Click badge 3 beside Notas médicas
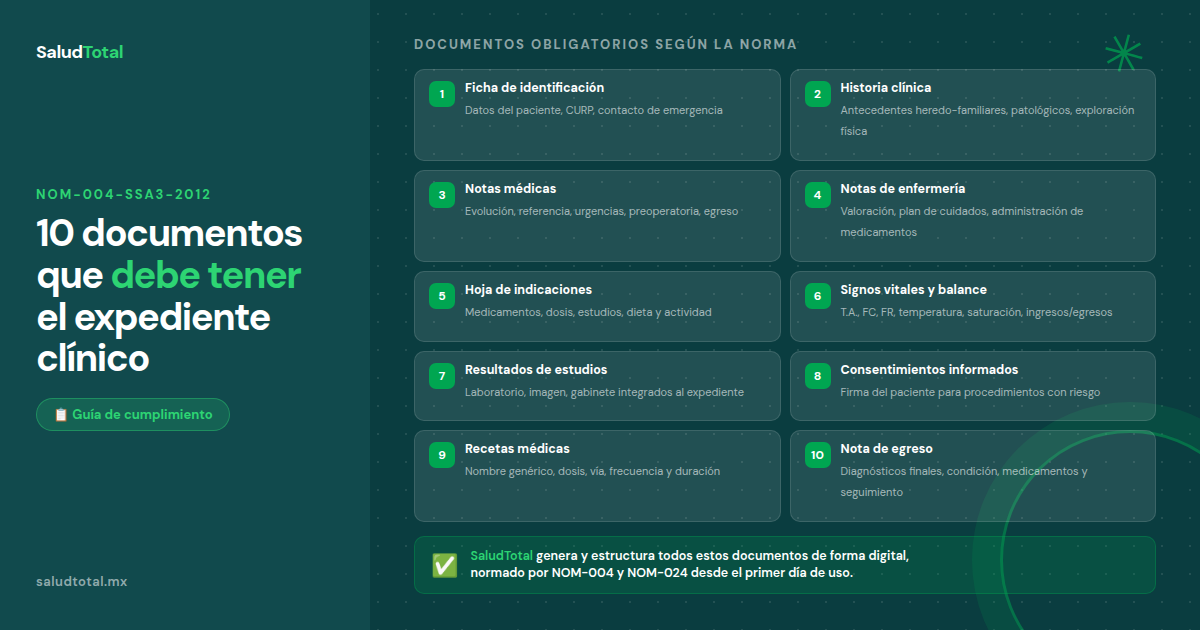The height and width of the screenshot is (630, 1200). coord(441,194)
